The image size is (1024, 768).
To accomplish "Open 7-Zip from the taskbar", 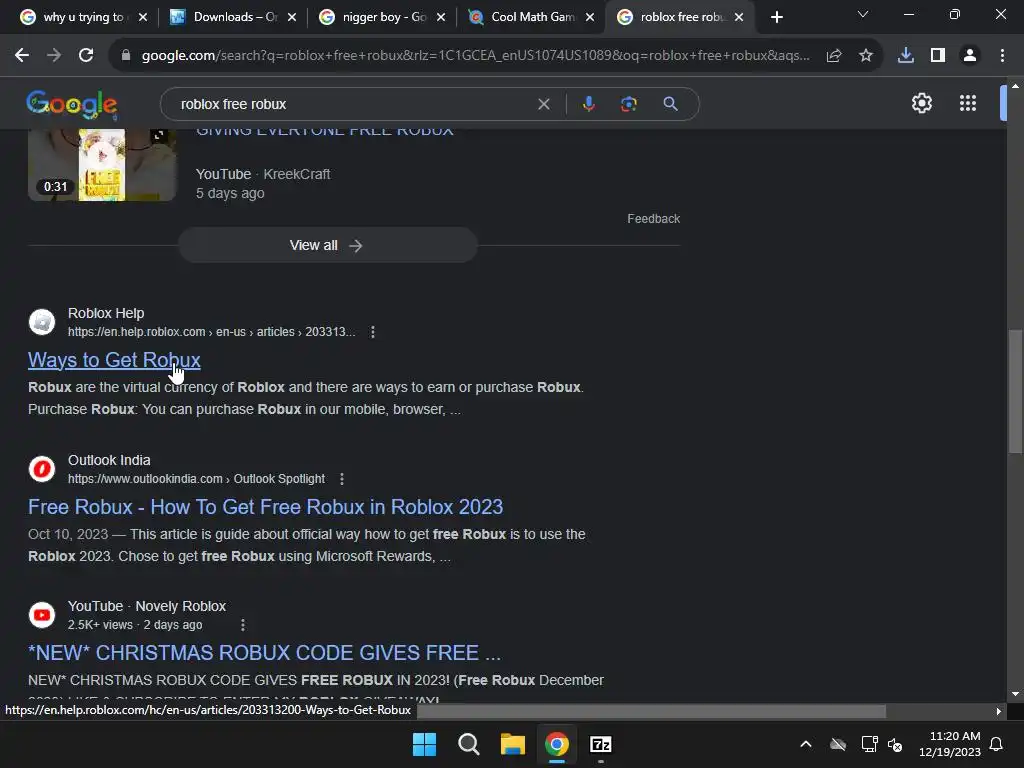I will point(601,744).
